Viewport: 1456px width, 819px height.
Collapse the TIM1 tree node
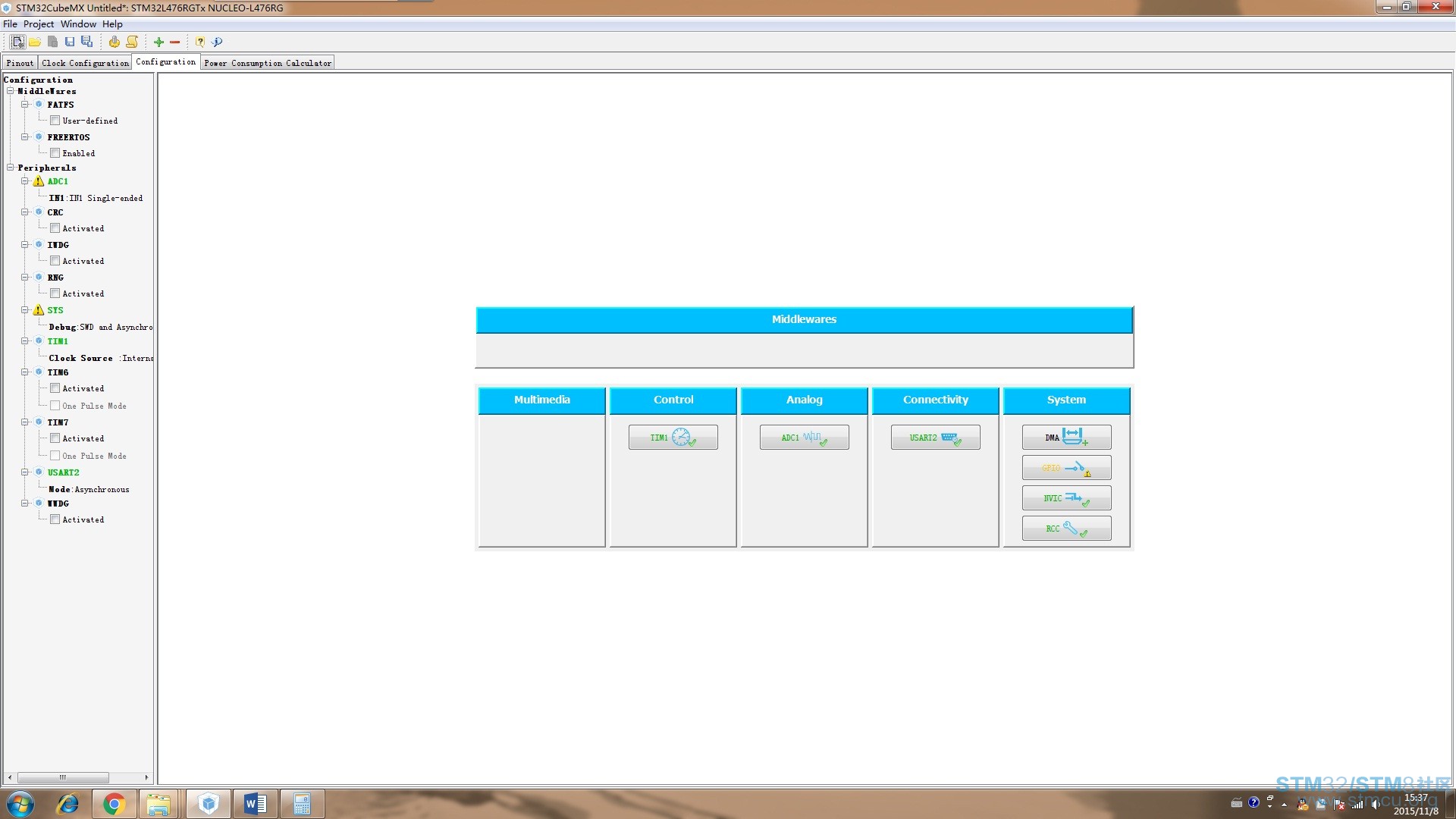(x=25, y=341)
